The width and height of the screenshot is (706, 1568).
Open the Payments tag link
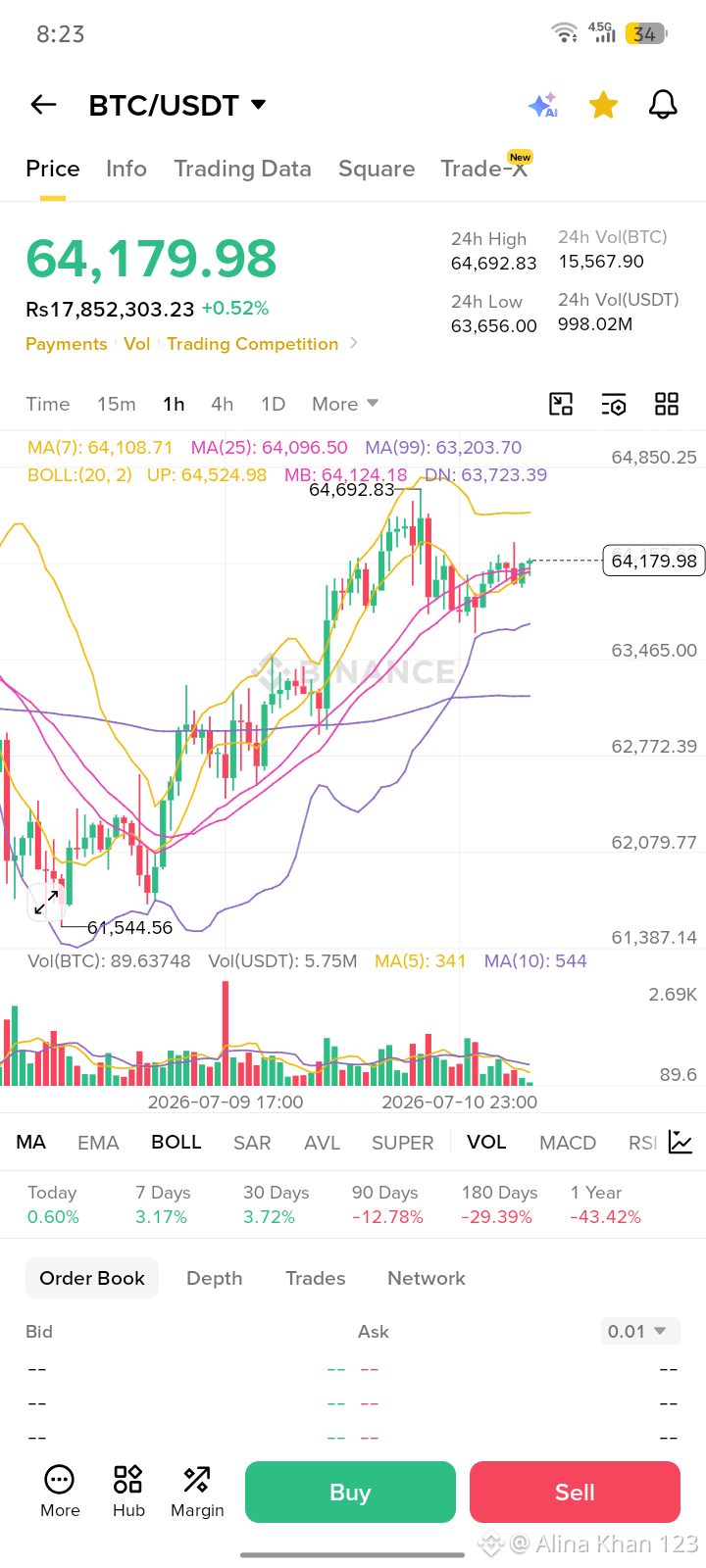(67, 344)
